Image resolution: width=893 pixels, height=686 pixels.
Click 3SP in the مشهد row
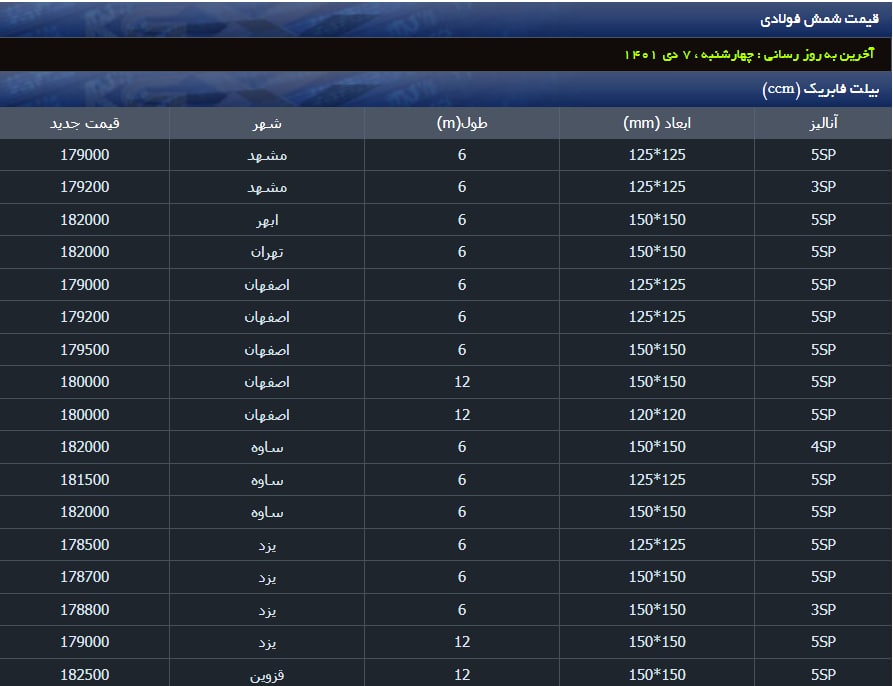pos(824,187)
